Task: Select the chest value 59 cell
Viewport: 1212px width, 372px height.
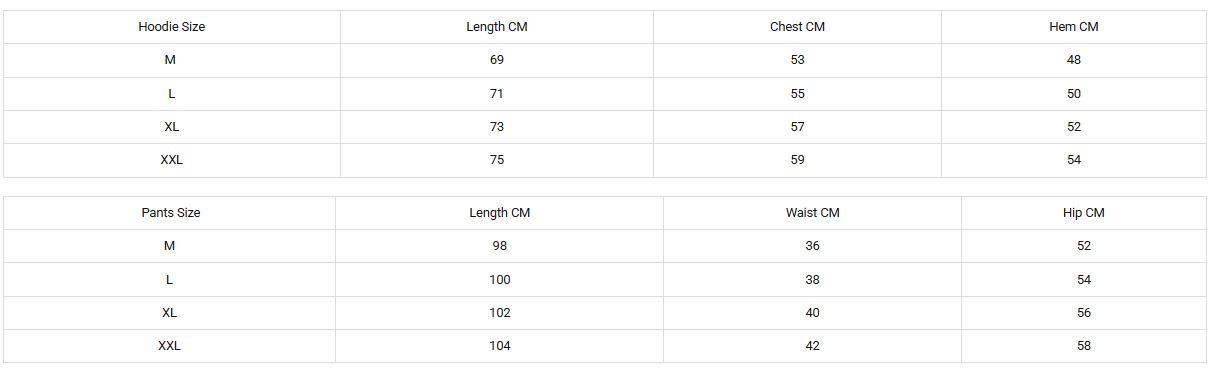Action: (x=797, y=160)
